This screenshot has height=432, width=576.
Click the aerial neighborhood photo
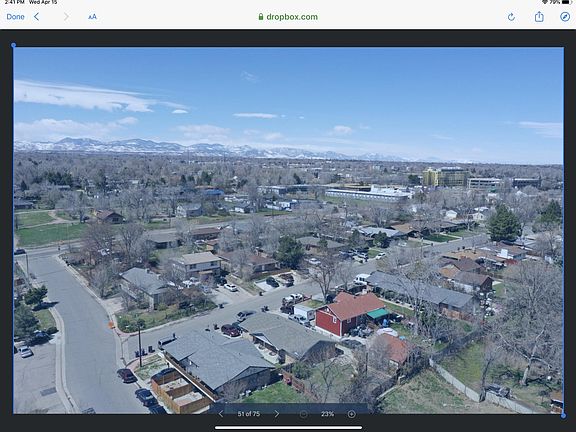point(288,230)
